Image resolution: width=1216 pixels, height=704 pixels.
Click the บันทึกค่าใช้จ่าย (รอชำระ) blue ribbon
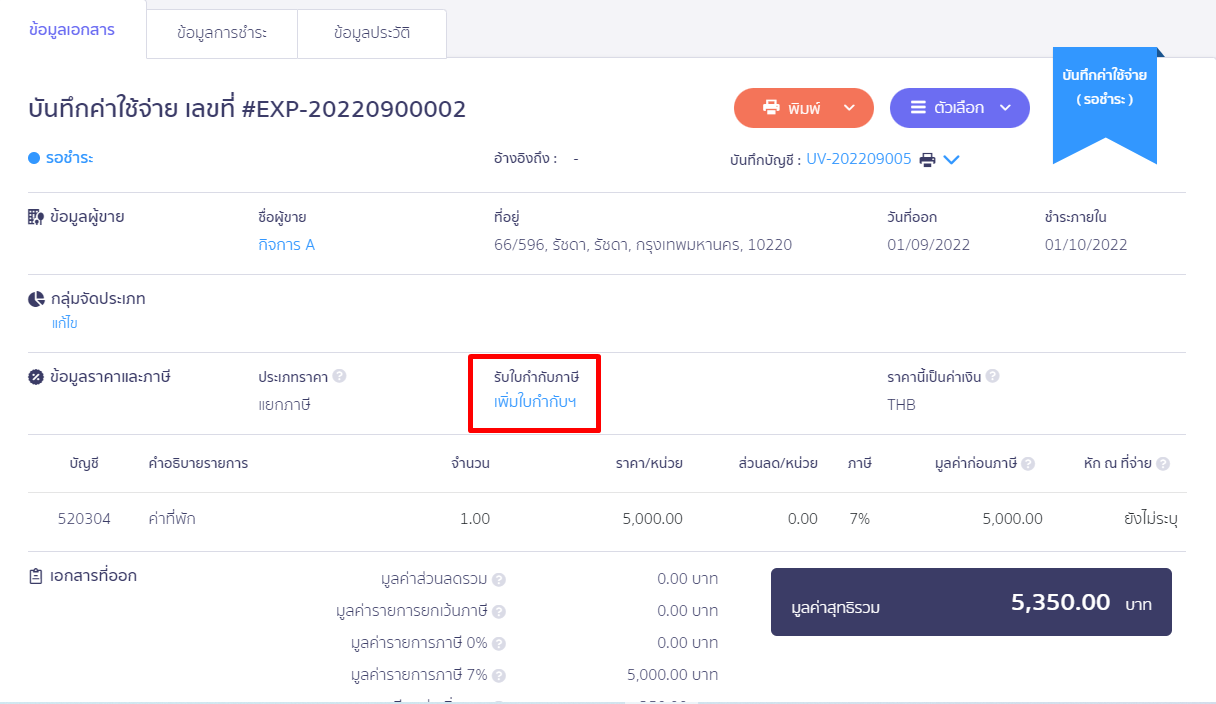(x=1105, y=105)
